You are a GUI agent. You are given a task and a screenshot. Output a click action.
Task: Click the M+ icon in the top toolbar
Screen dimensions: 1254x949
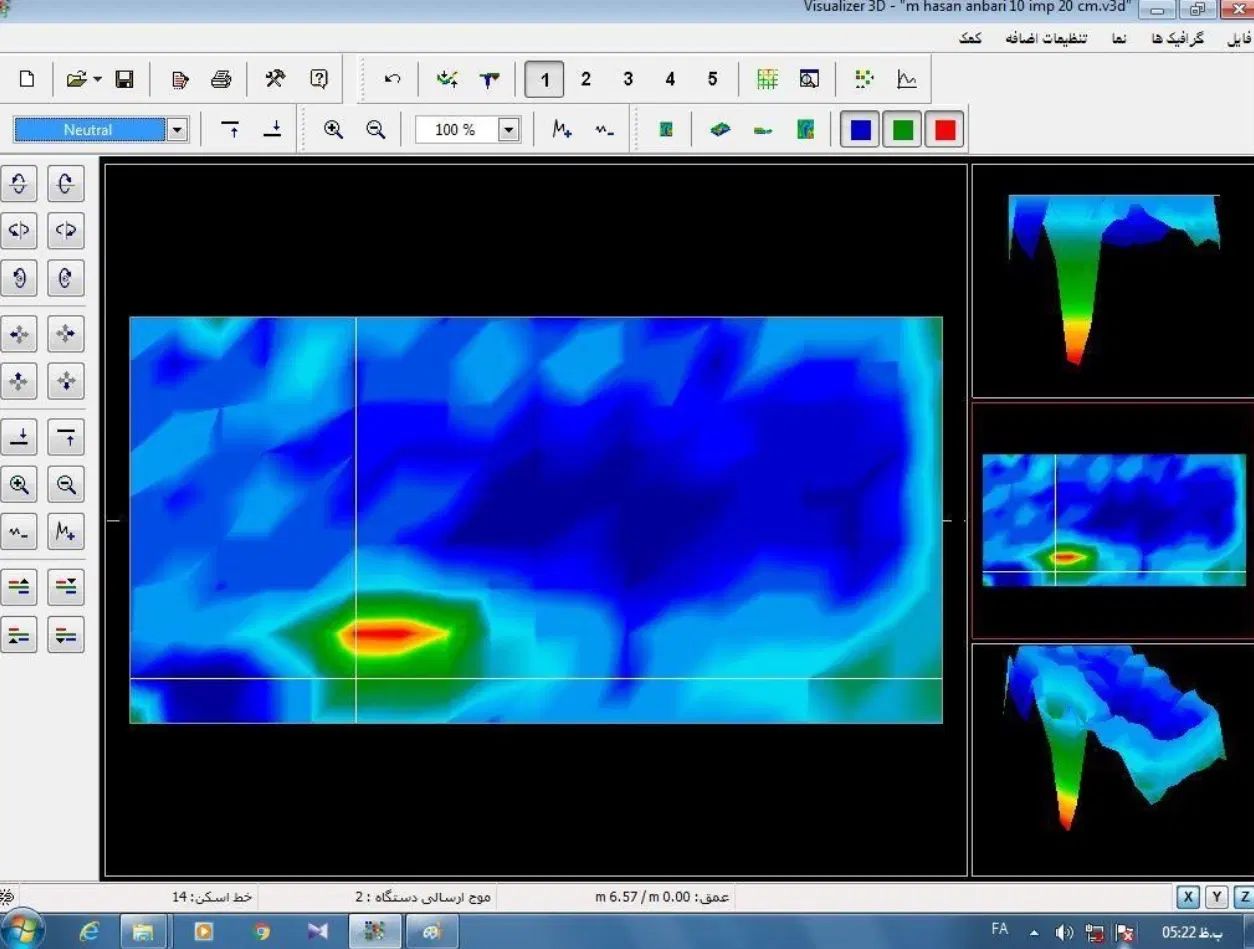(x=562, y=130)
